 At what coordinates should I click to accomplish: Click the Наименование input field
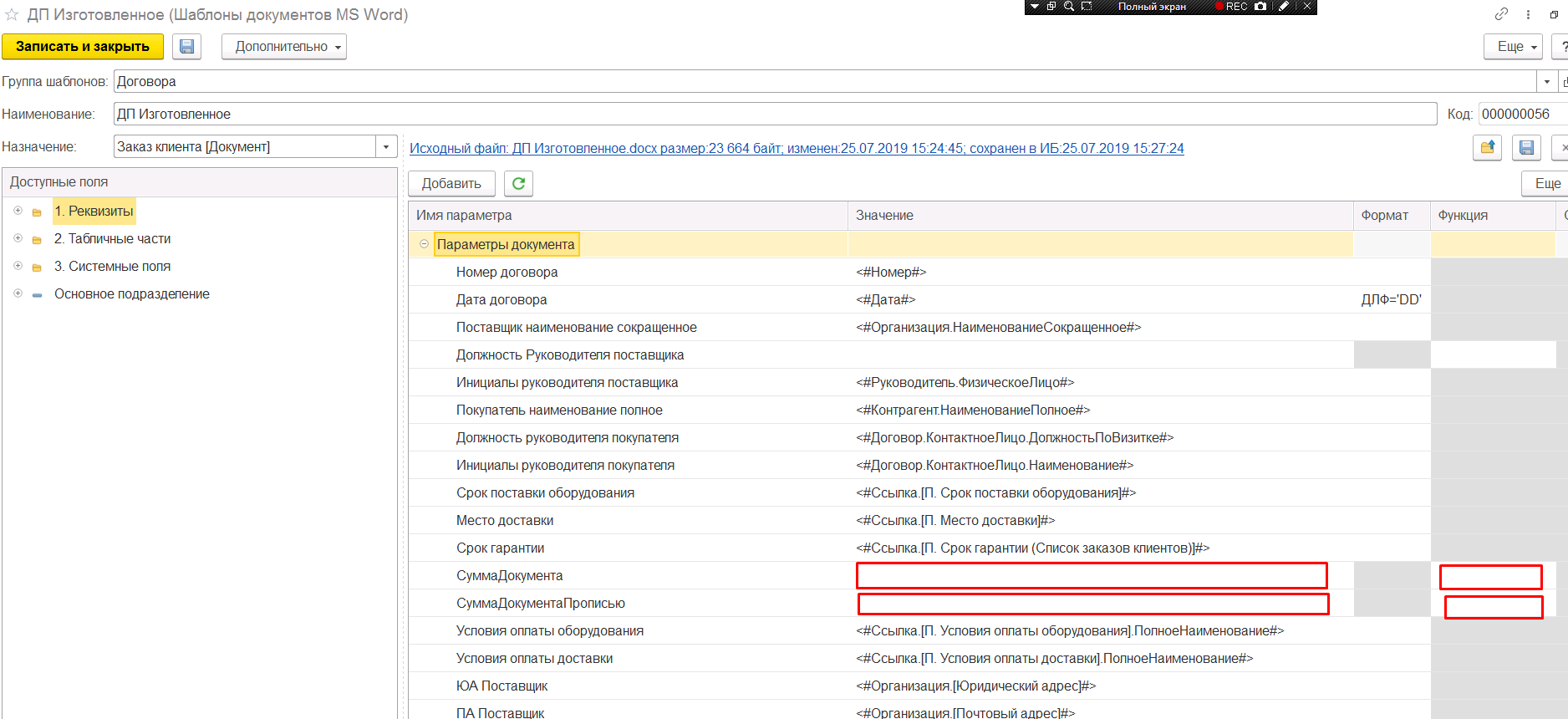click(774, 115)
